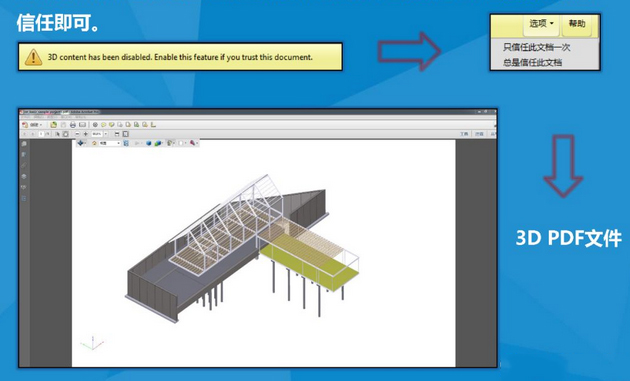Viewport: 630px width, 381px height.
Task: Click the blue cube projection icon
Action: click(x=149, y=143)
